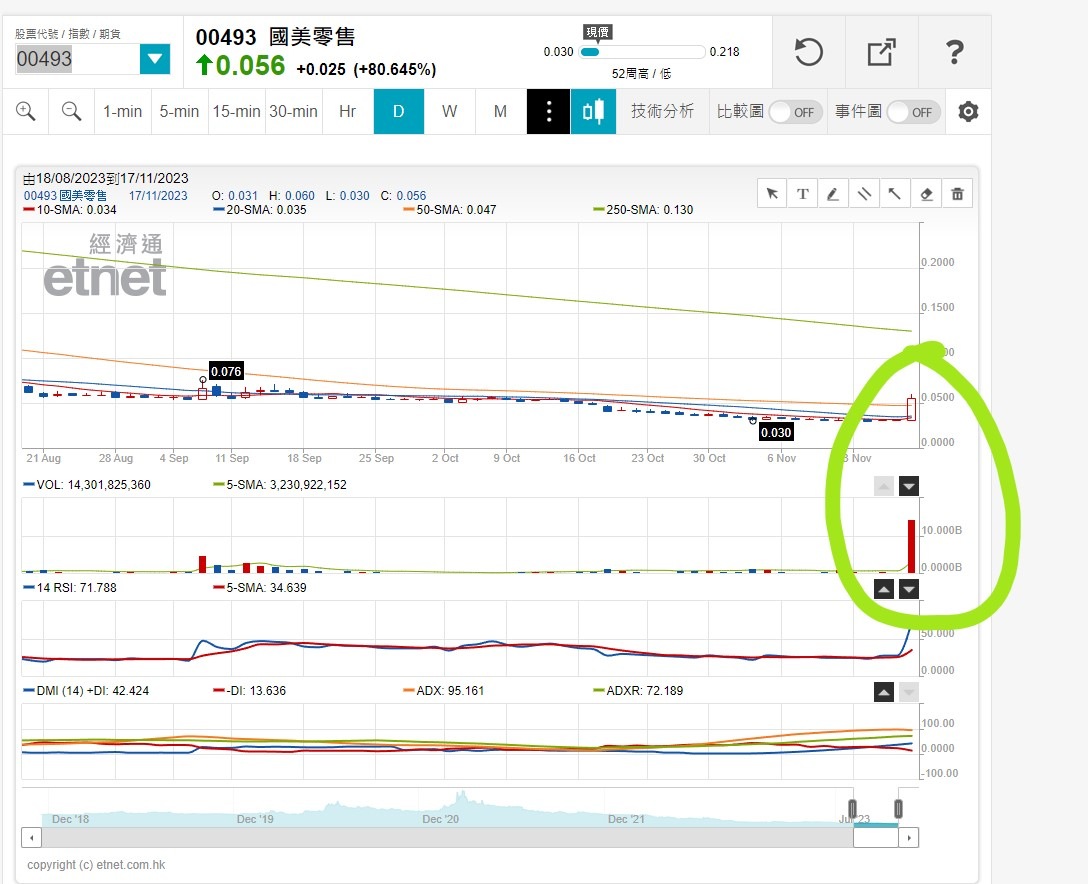Open help via question mark icon
The image size is (1088, 884).
click(955, 52)
